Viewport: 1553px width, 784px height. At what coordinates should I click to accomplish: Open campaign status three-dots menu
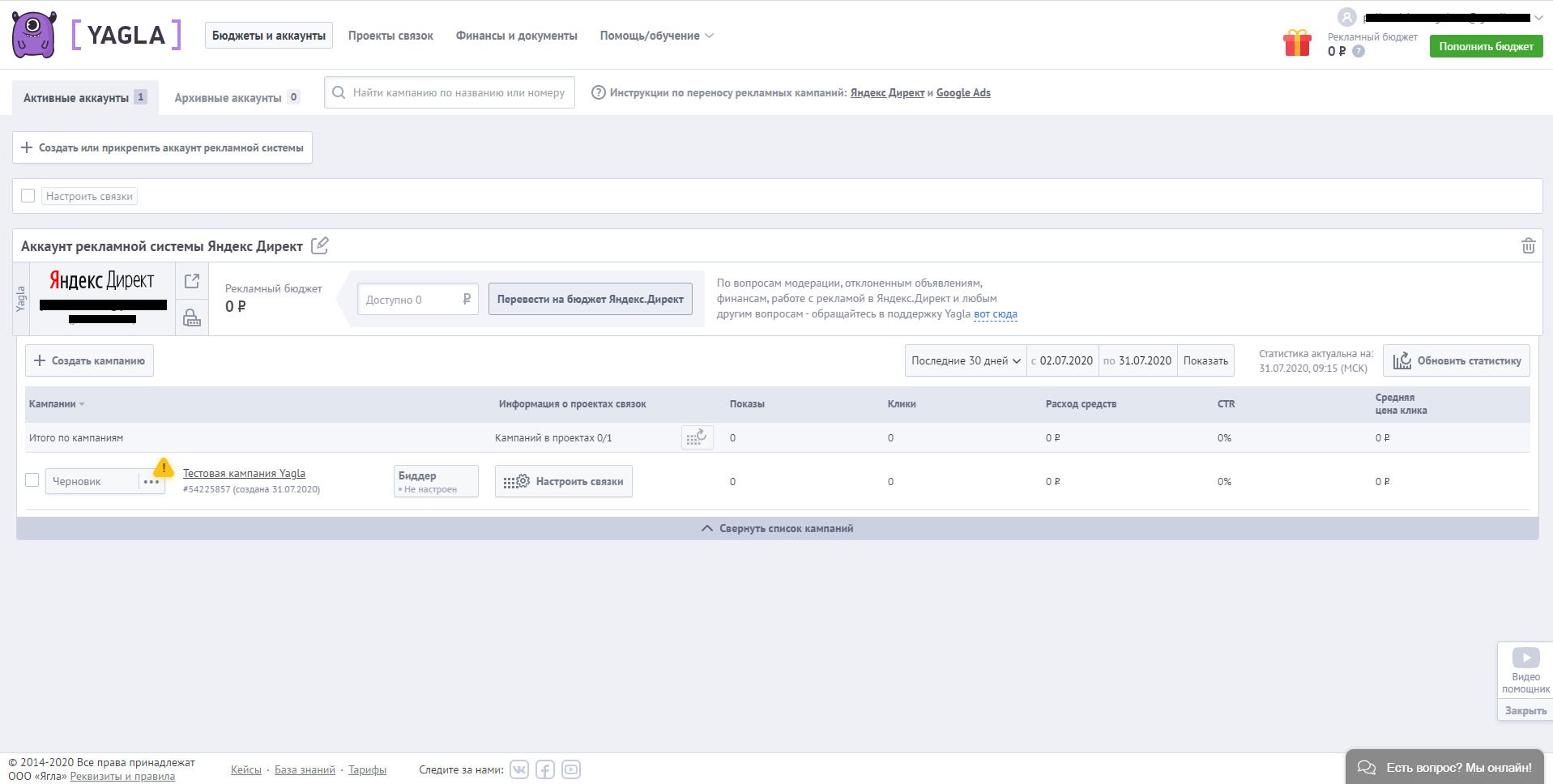pos(151,482)
